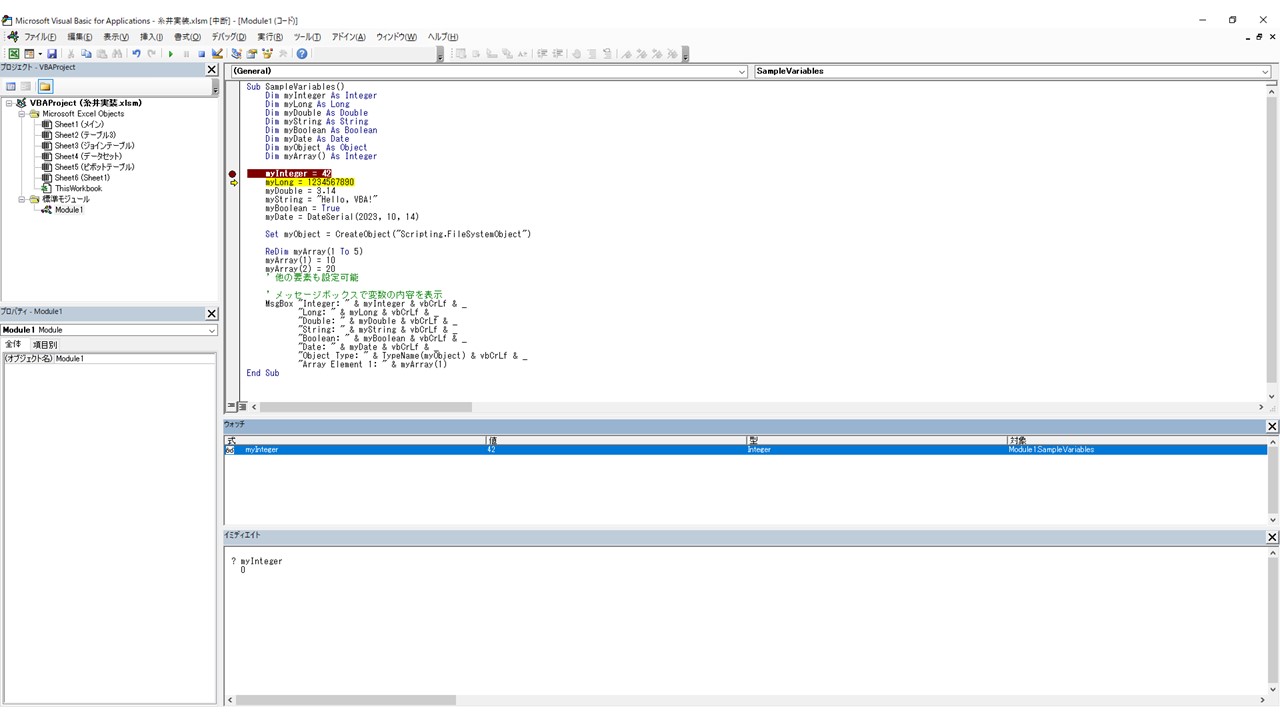1280x720 pixels.
Task: Open 編集(E) menu
Action: pos(80,37)
